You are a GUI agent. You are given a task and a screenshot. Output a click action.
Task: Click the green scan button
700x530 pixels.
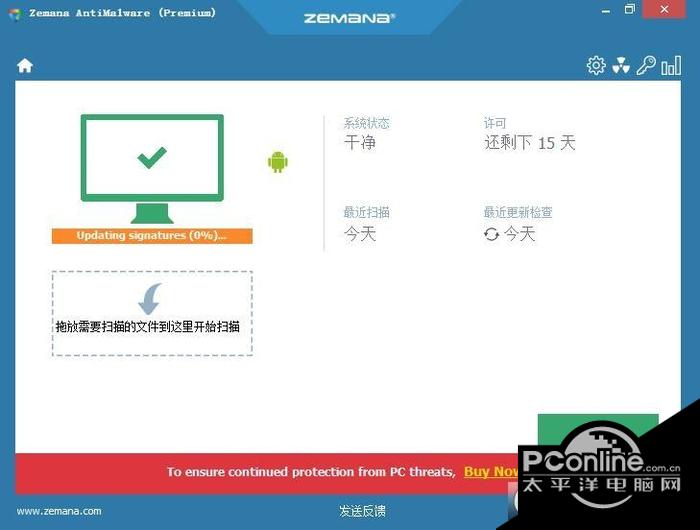[597, 432]
